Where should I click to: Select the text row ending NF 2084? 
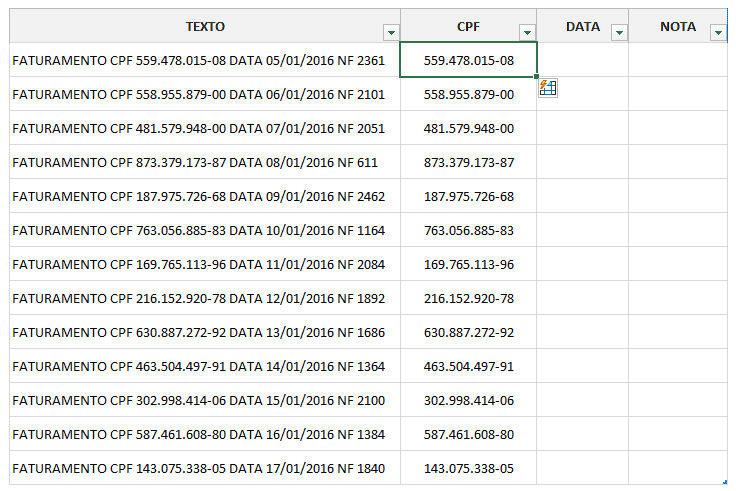click(205, 264)
